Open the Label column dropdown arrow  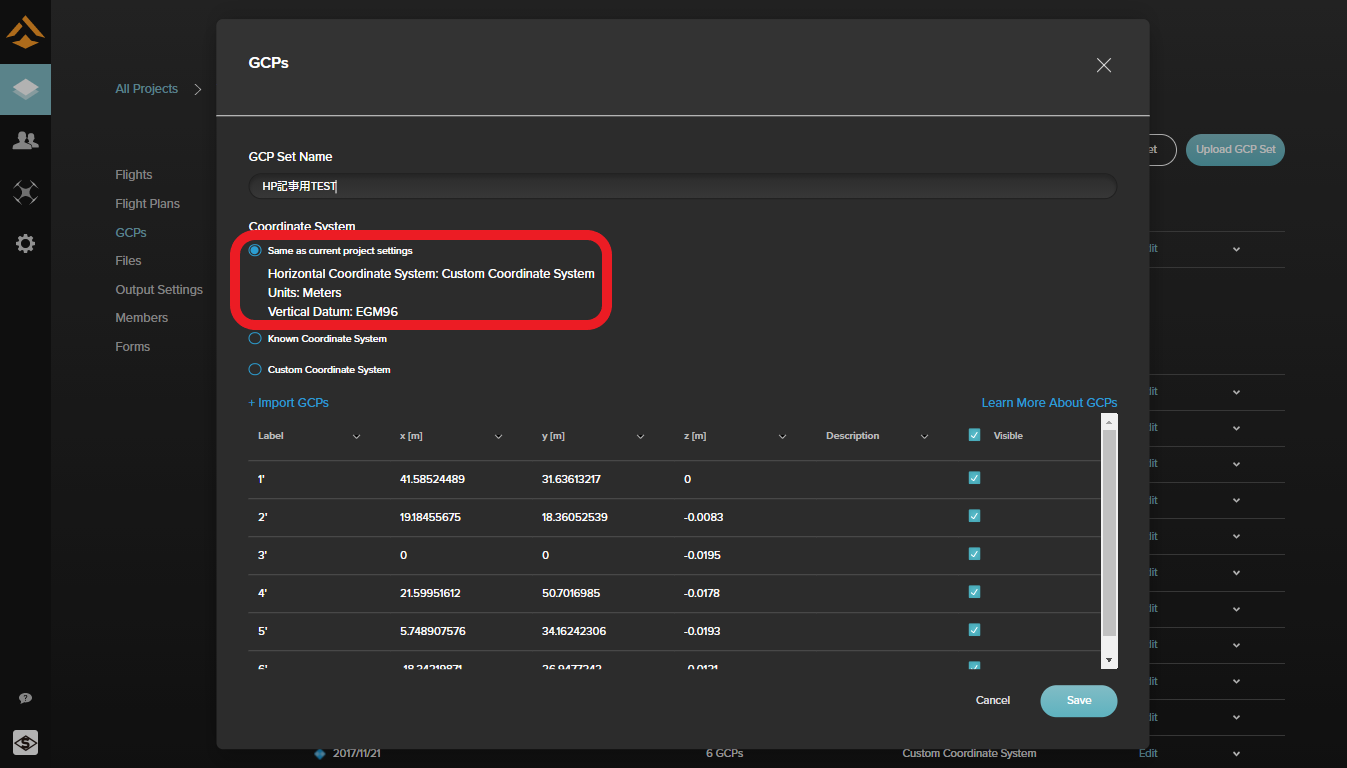(x=356, y=436)
